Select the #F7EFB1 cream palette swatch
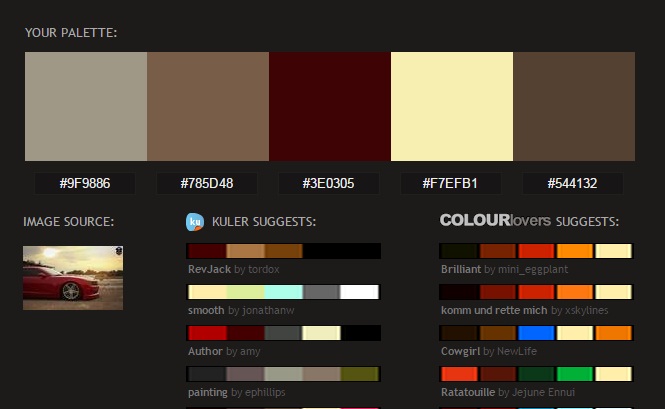This screenshot has width=665, height=409. [452, 106]
